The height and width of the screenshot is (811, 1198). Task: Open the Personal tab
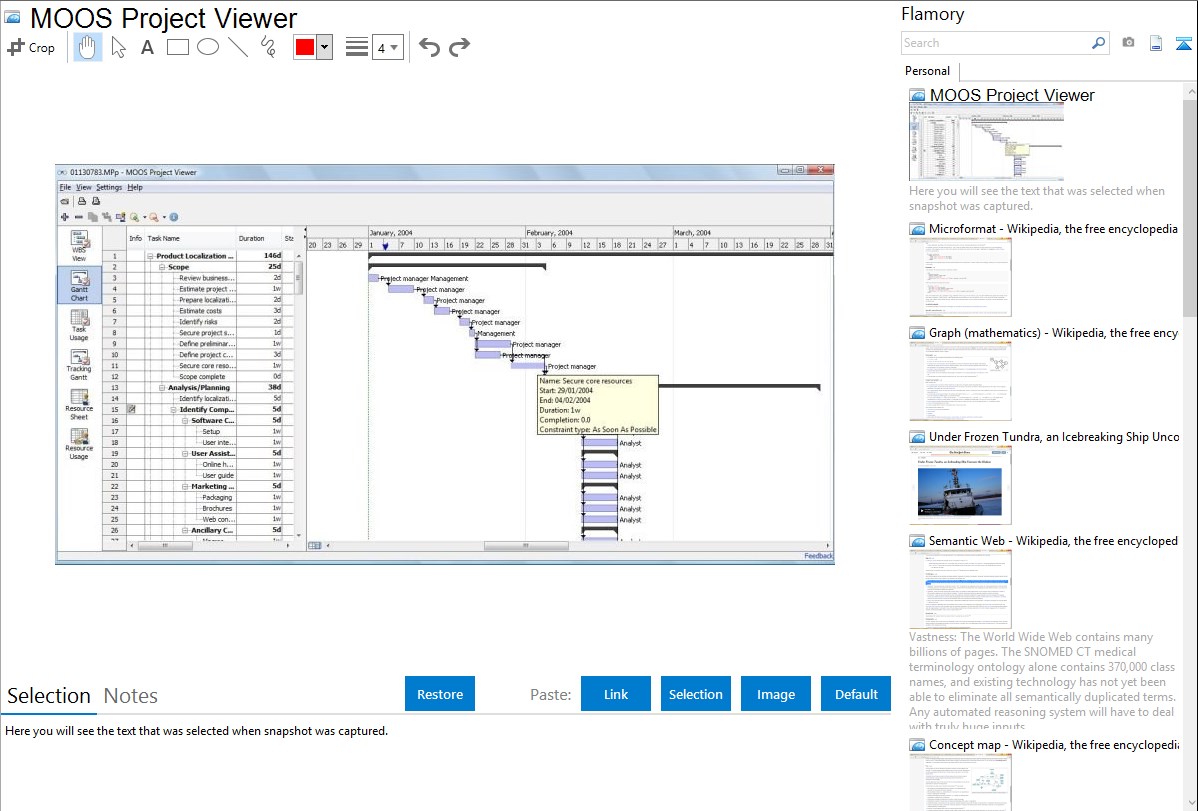tap(928, 71)
